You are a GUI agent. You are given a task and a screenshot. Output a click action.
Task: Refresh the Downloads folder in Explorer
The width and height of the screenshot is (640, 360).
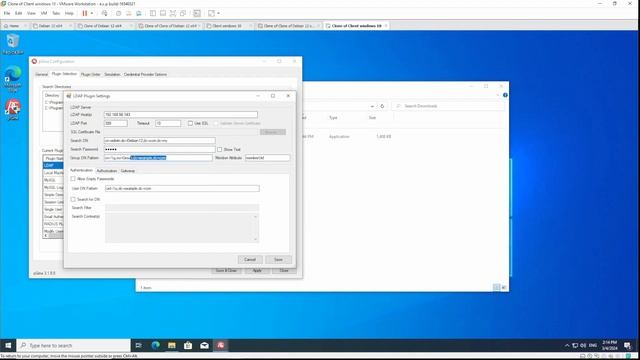click(382, 106)
